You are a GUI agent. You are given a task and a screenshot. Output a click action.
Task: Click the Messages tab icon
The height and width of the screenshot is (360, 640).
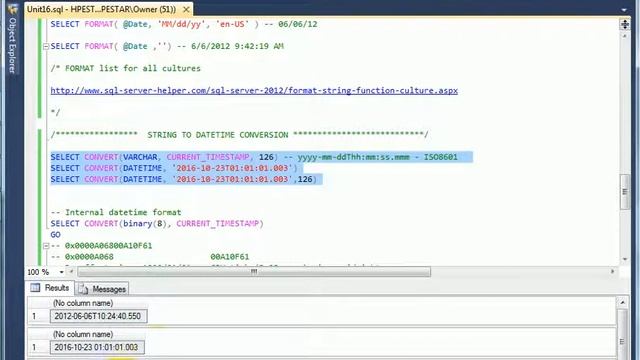83,289
